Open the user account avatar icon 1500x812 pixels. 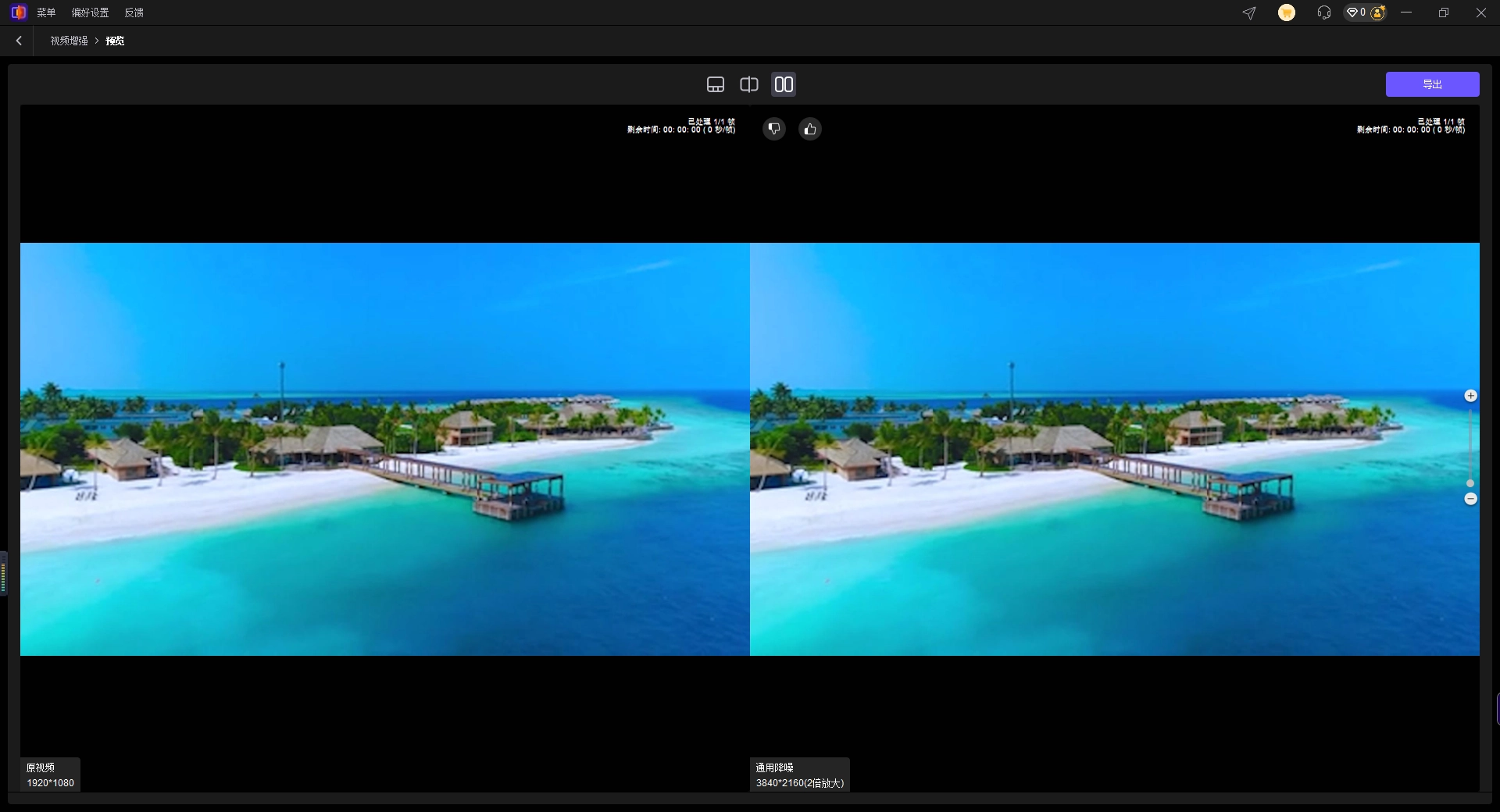click(x=1378, y=12)
